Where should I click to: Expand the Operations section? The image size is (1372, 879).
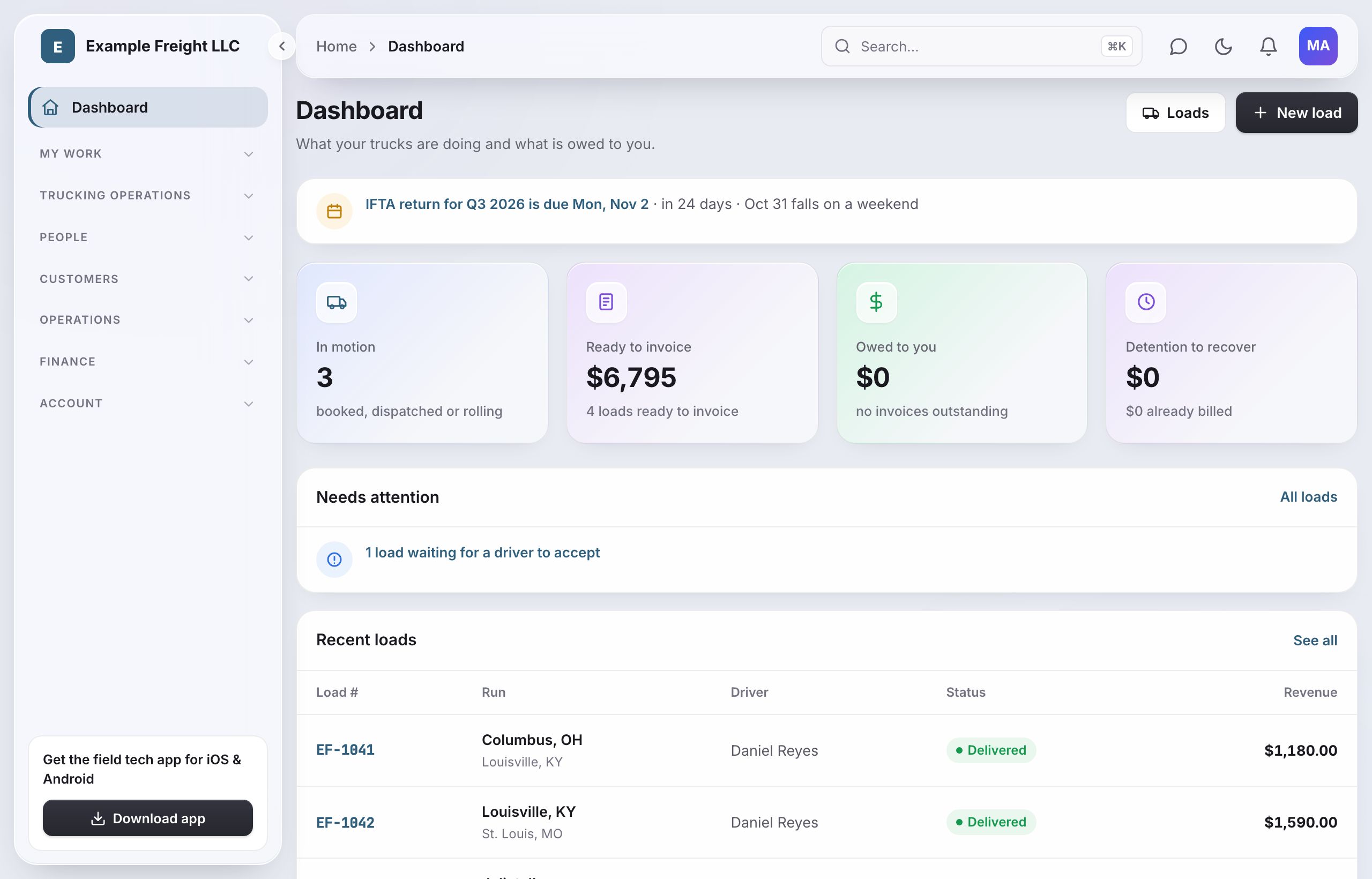click(147, 319)
